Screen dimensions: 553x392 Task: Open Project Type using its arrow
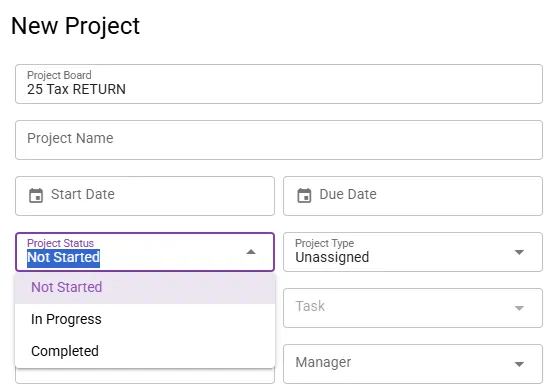519,252
